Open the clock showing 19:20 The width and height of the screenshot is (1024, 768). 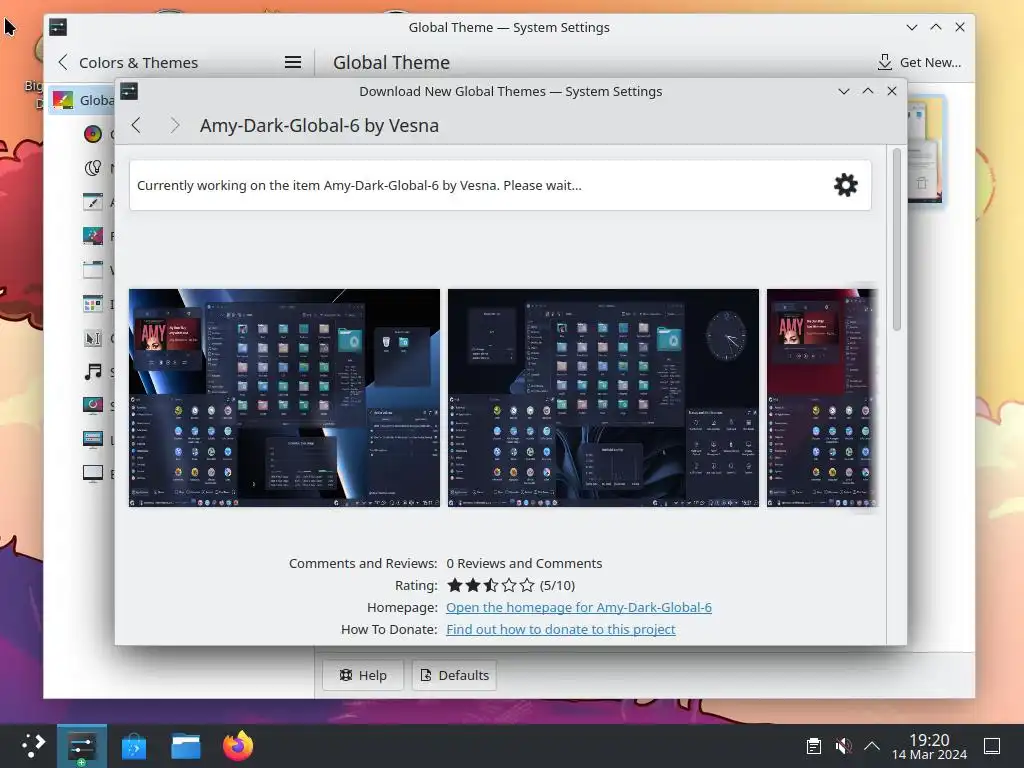click(x=929, y=746)
